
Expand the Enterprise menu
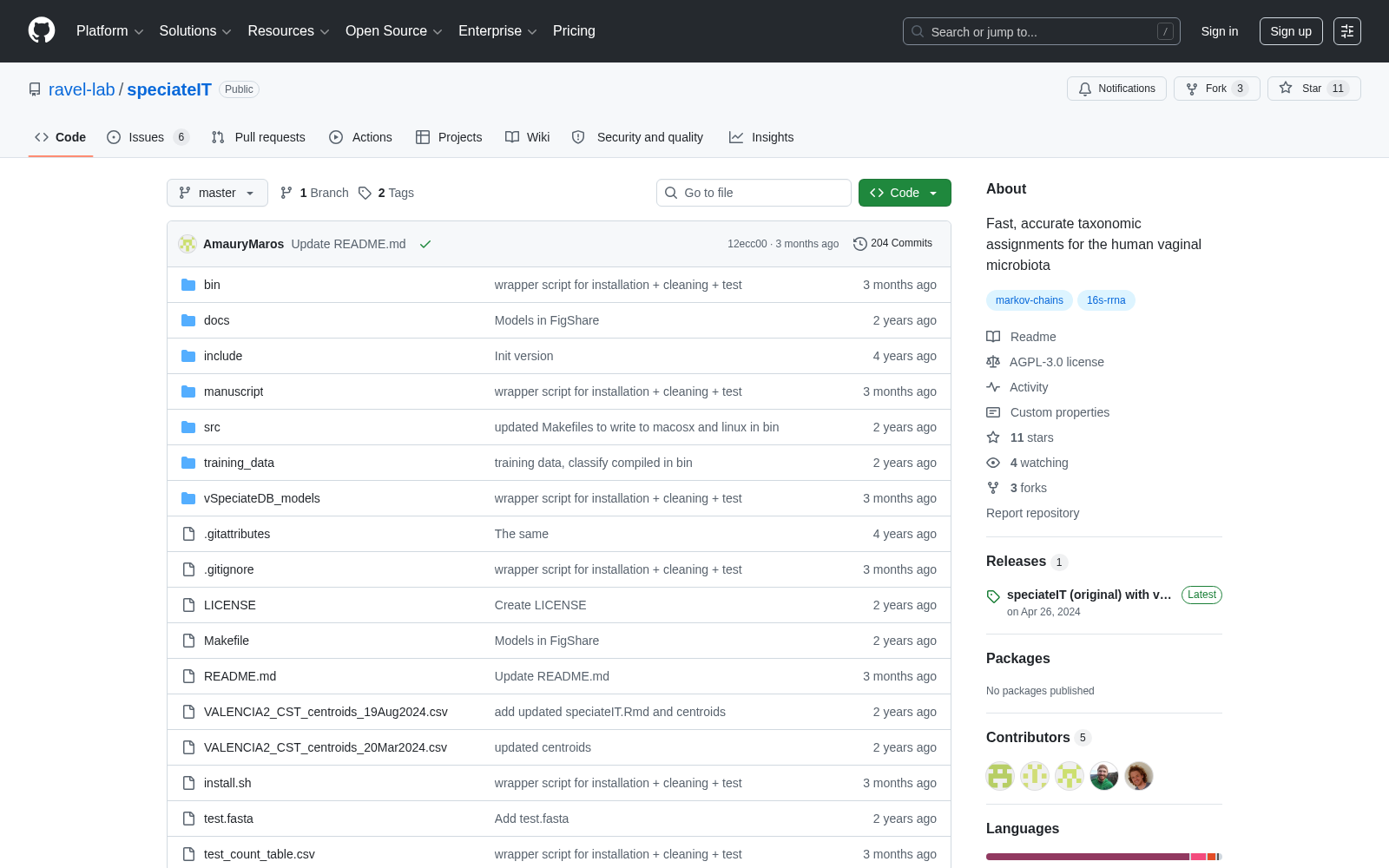click(x=497, y=31)
